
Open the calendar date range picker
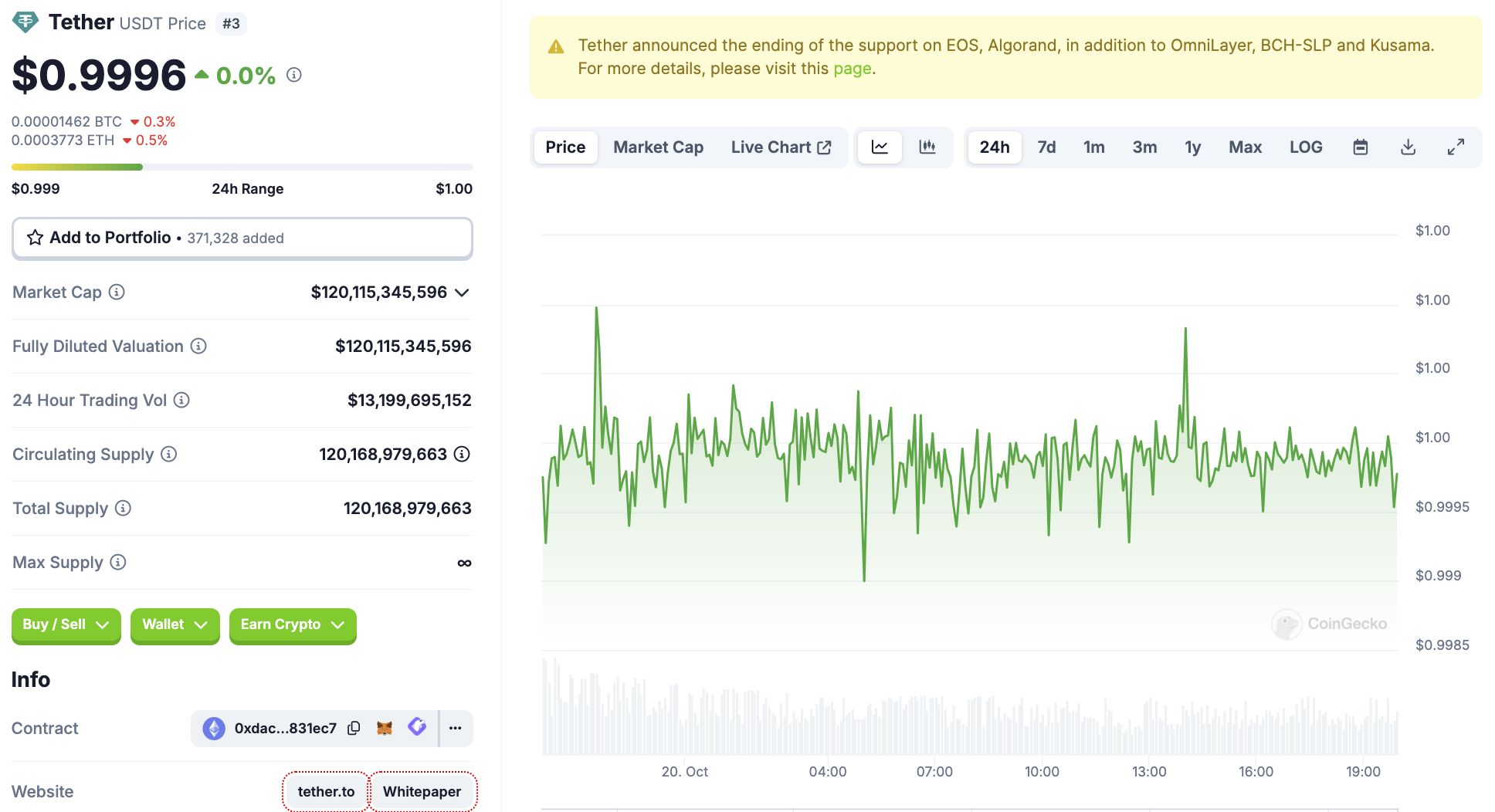[1361, 147]
